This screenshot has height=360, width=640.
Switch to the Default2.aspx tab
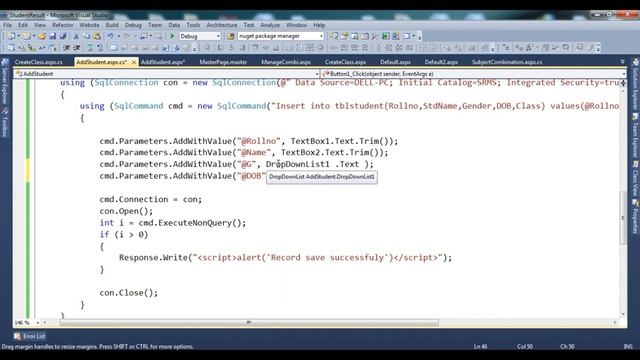pyautogui.click(x=441, y=62)
